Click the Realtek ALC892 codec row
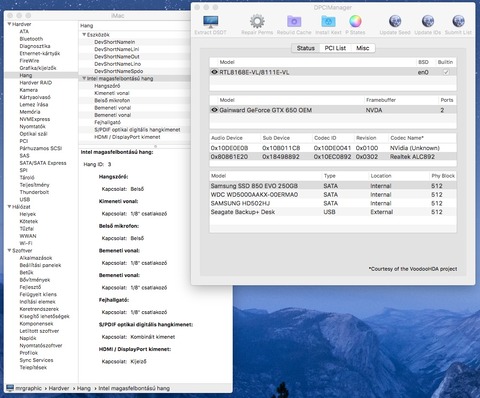480x398 pixels. point(333,157)
